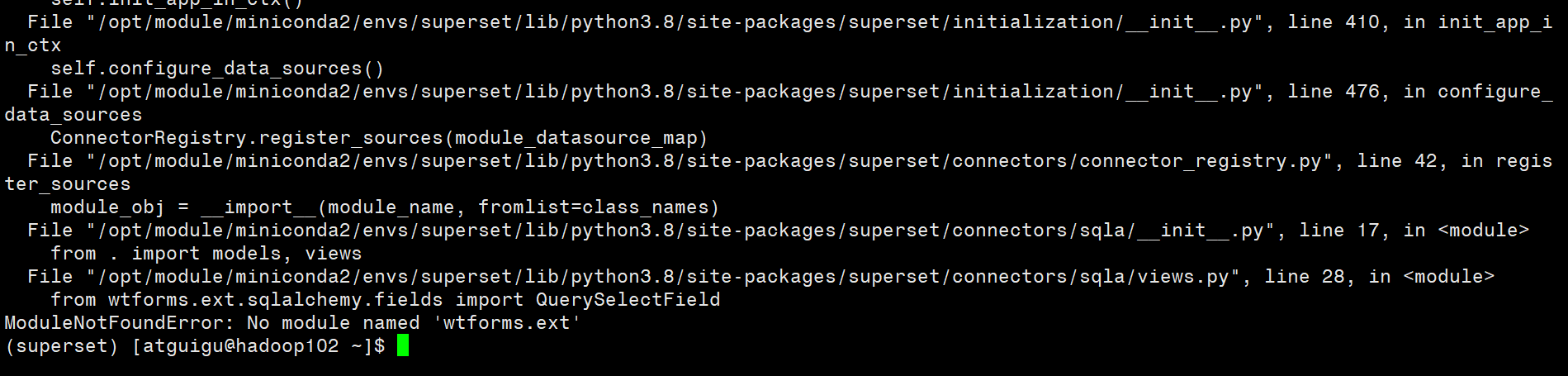Click the wtforms.ext.sqlalchemy.fields import path
The image size is (1568, 376).
click(275, 299)
